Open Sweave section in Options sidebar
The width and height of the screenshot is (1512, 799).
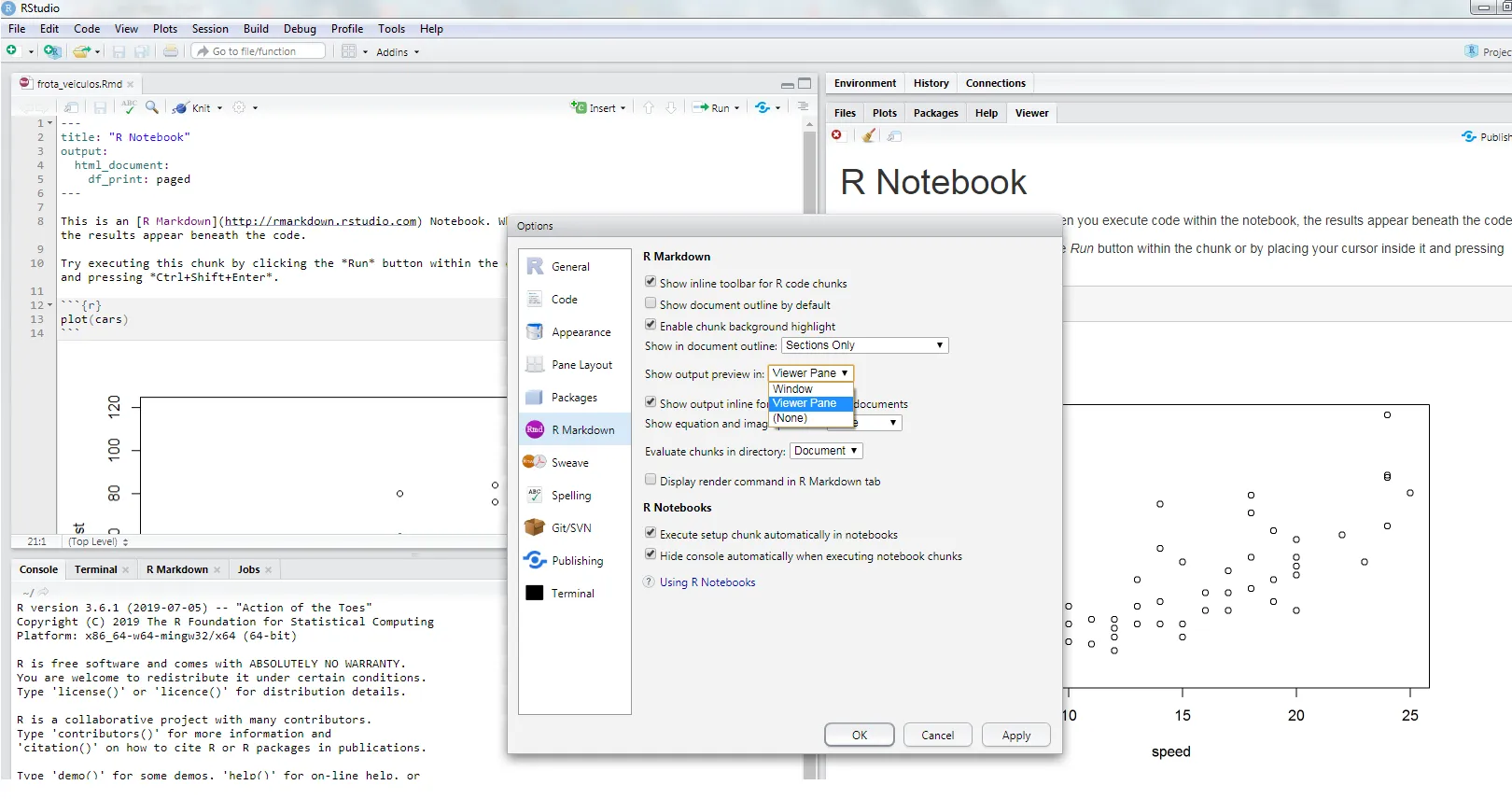pos(574,462)
